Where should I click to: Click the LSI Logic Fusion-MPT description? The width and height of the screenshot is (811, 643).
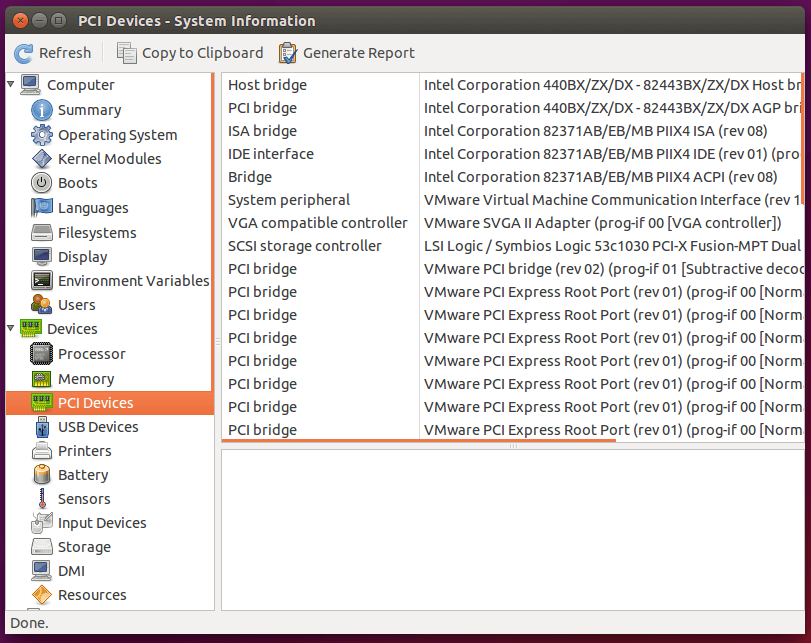(x=612, y=246)
